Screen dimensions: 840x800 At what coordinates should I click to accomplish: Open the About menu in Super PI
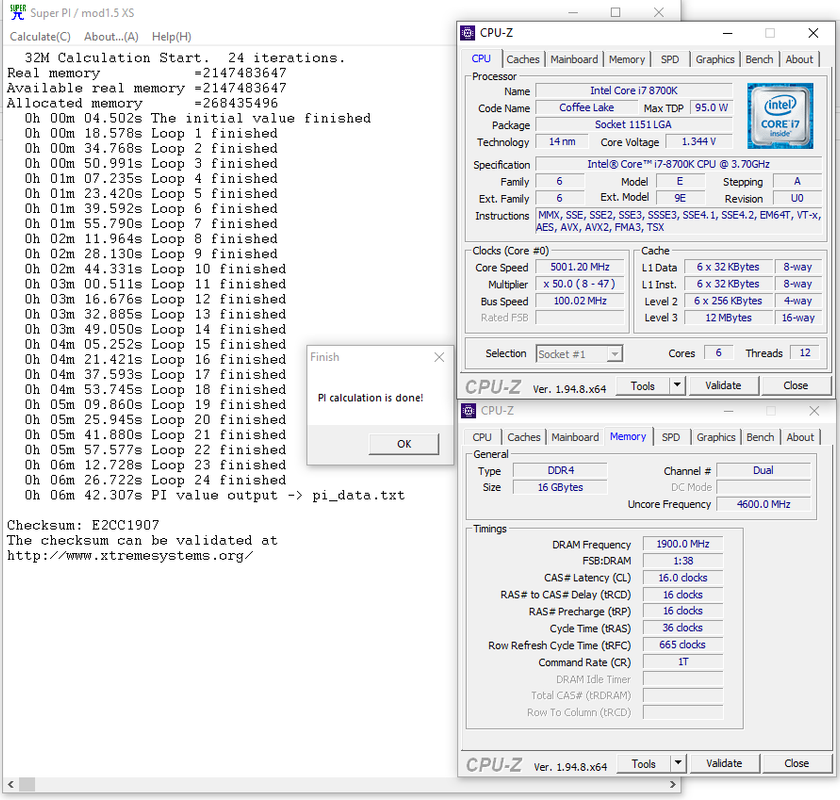pos(111,36)
